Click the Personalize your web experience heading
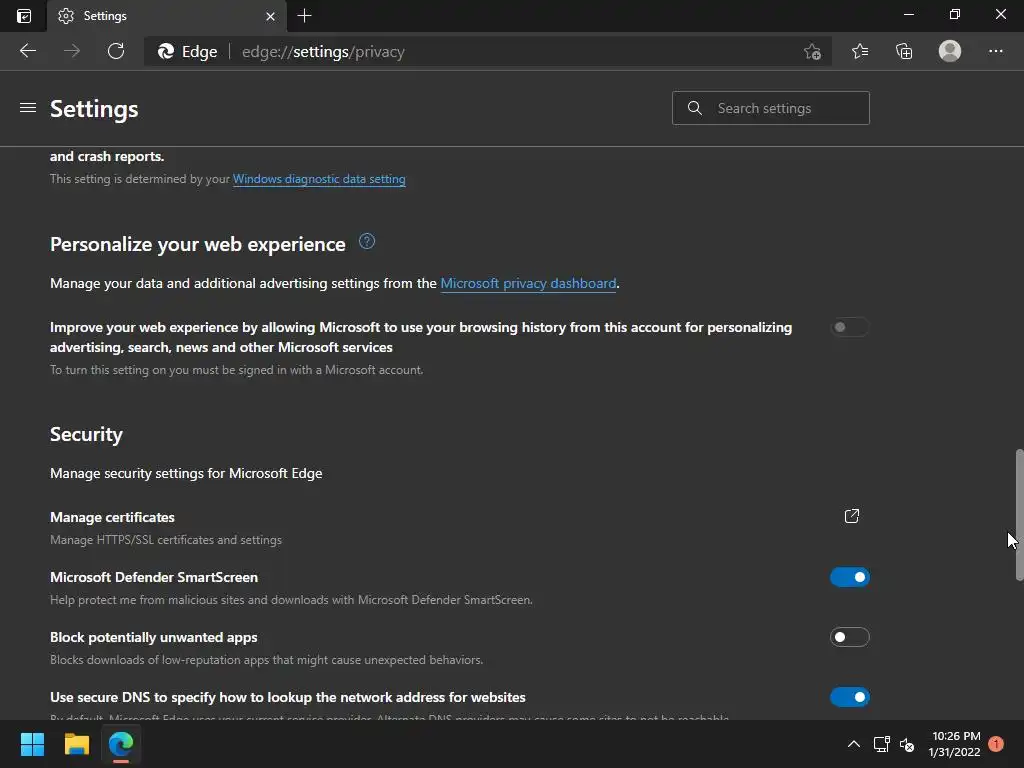The height and width of the screenshot is (768, 1024). [x=198, y=244]
